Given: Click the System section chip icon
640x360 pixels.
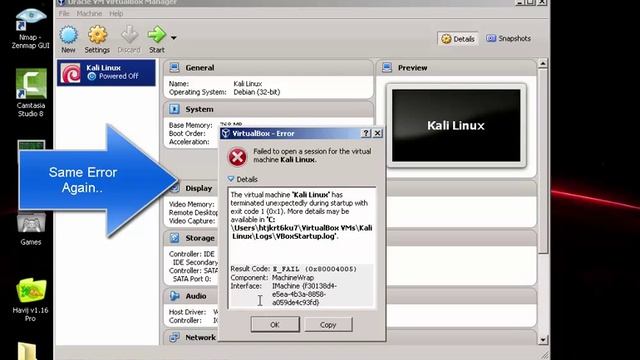Looking at the screenshot, I should (174, 109).
